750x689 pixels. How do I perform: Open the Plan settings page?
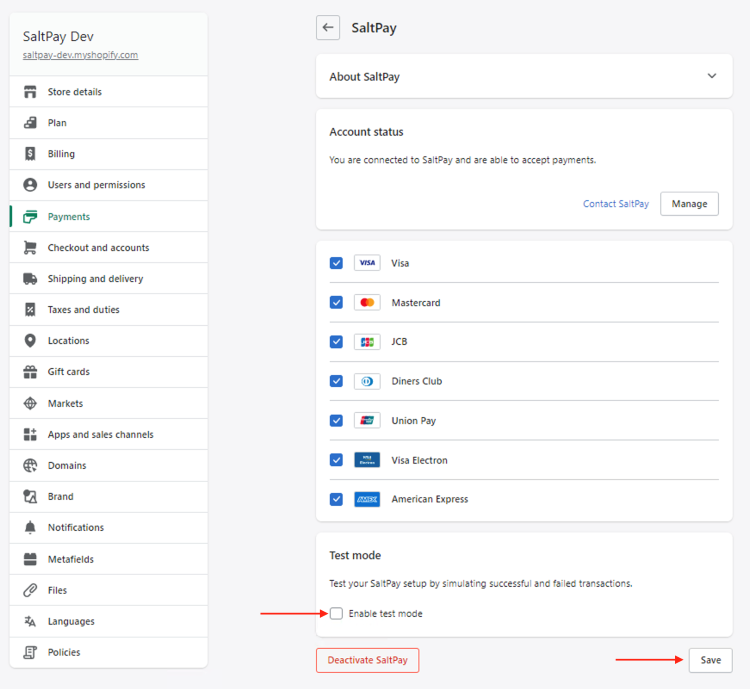(x=109, y=122)
